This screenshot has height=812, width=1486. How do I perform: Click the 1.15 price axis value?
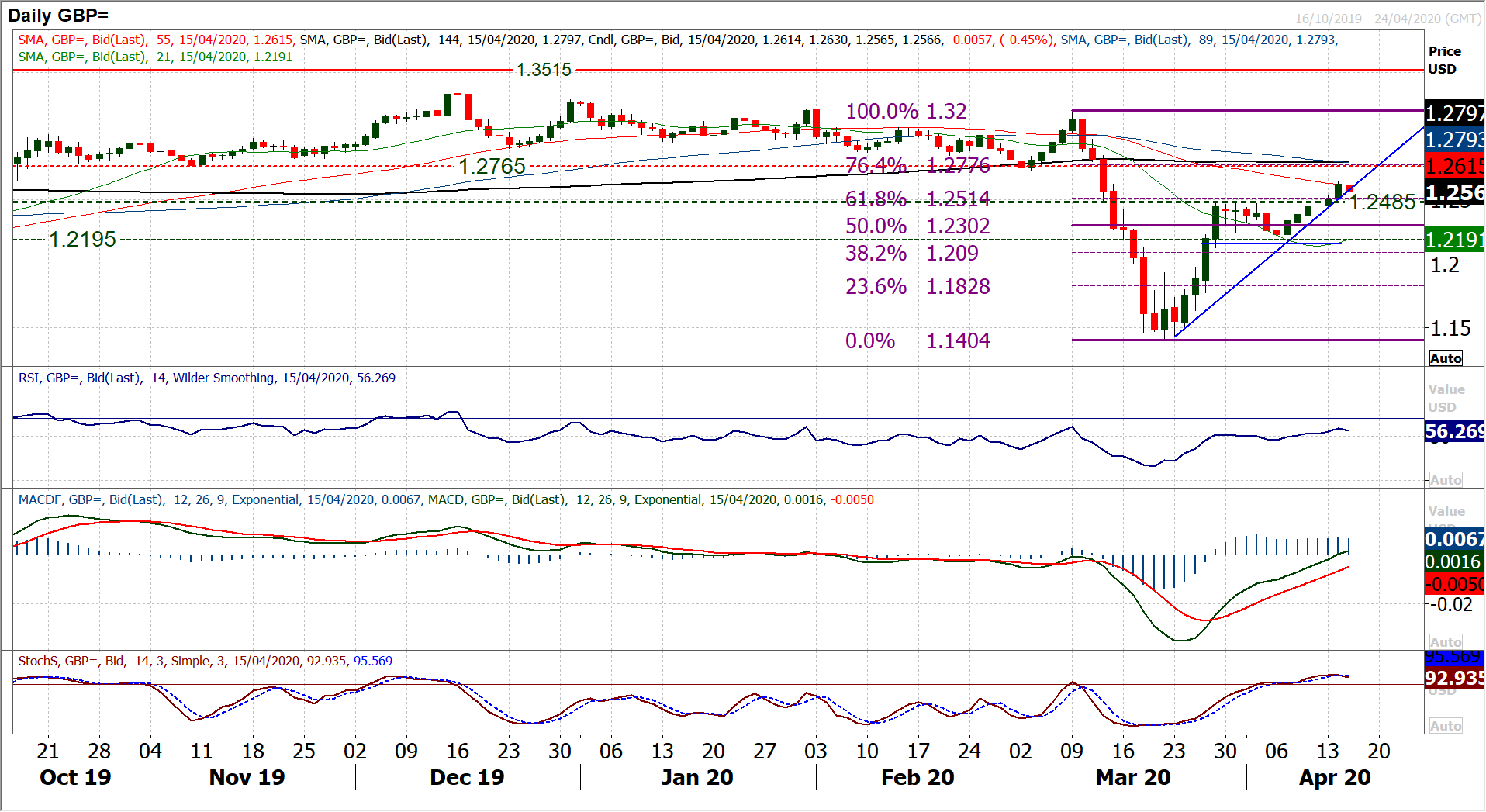pos(1450,328)
